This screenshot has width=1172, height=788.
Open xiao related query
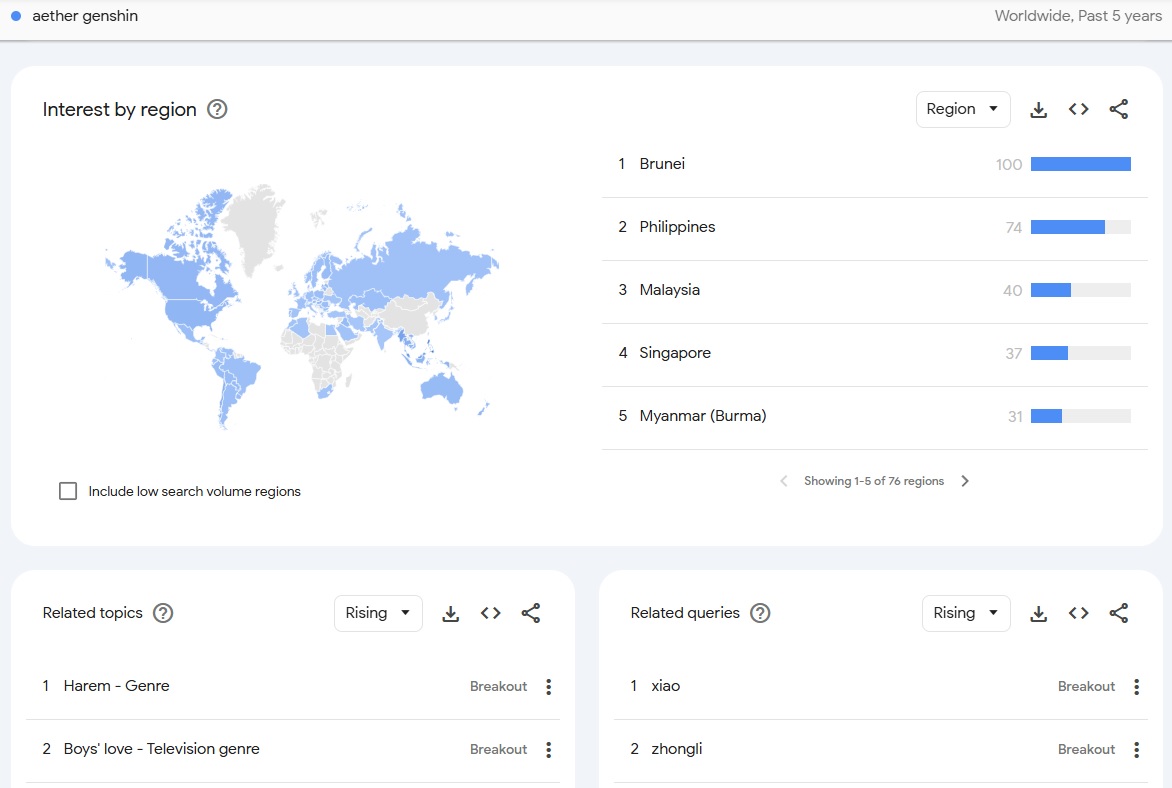tap(665, 686)
